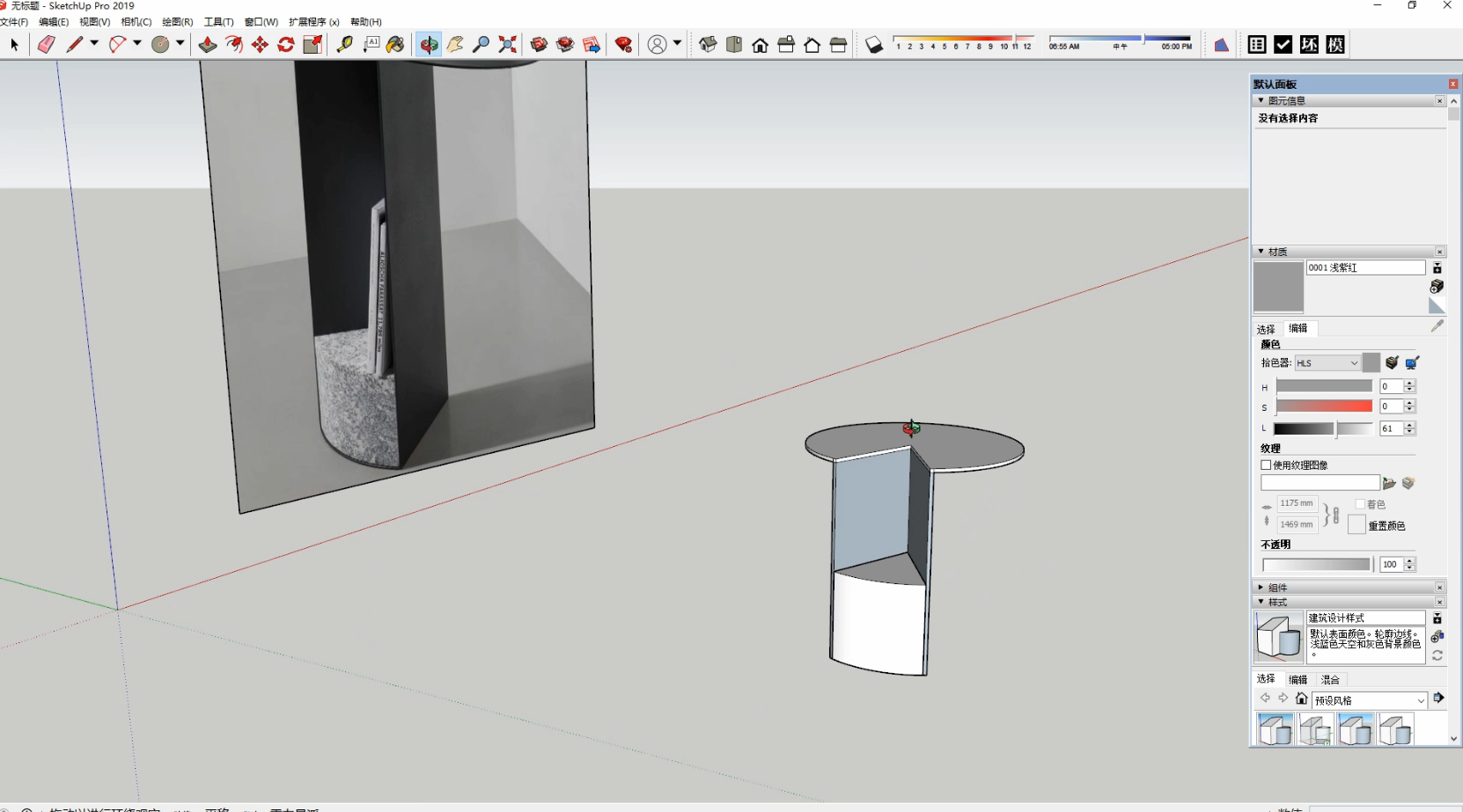Viewport: 1463px width, 812px height.
Task: Click the user account sign-in icon
Action: [x=657, y=44]
